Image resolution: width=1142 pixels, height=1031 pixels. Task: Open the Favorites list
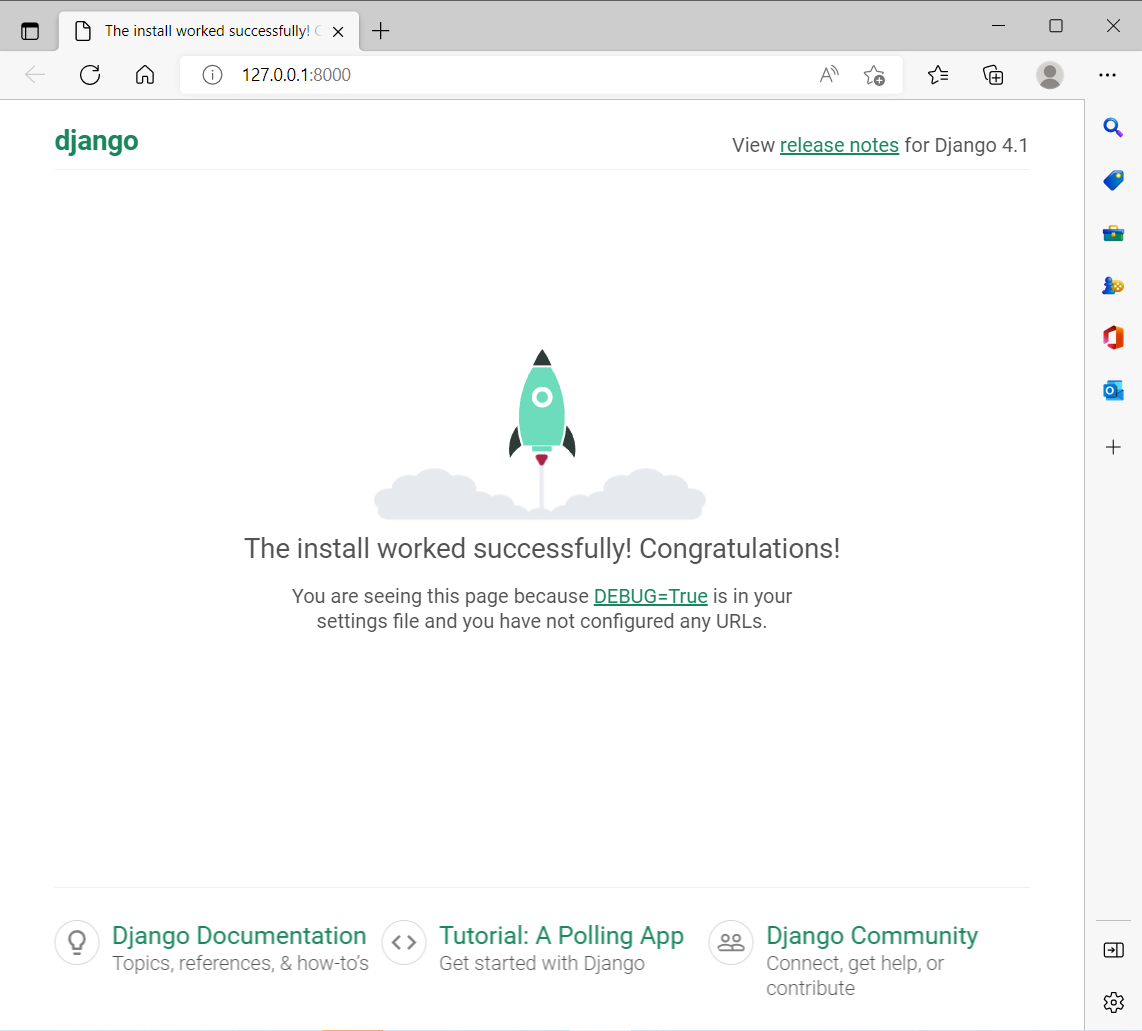coord(938,74)
